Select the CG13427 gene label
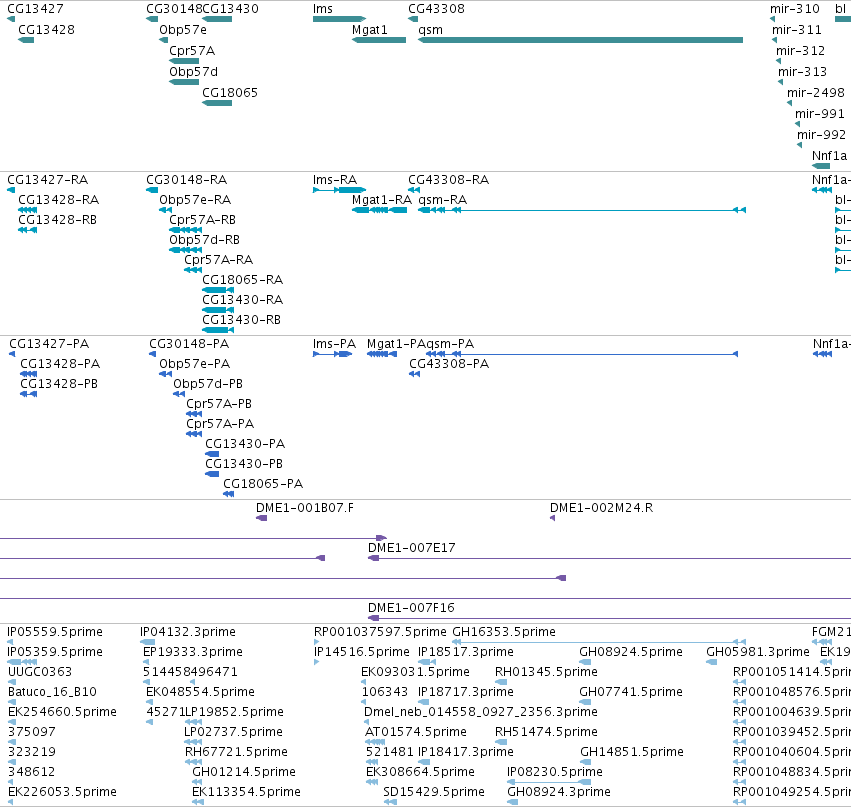 [x=35, y=9]
